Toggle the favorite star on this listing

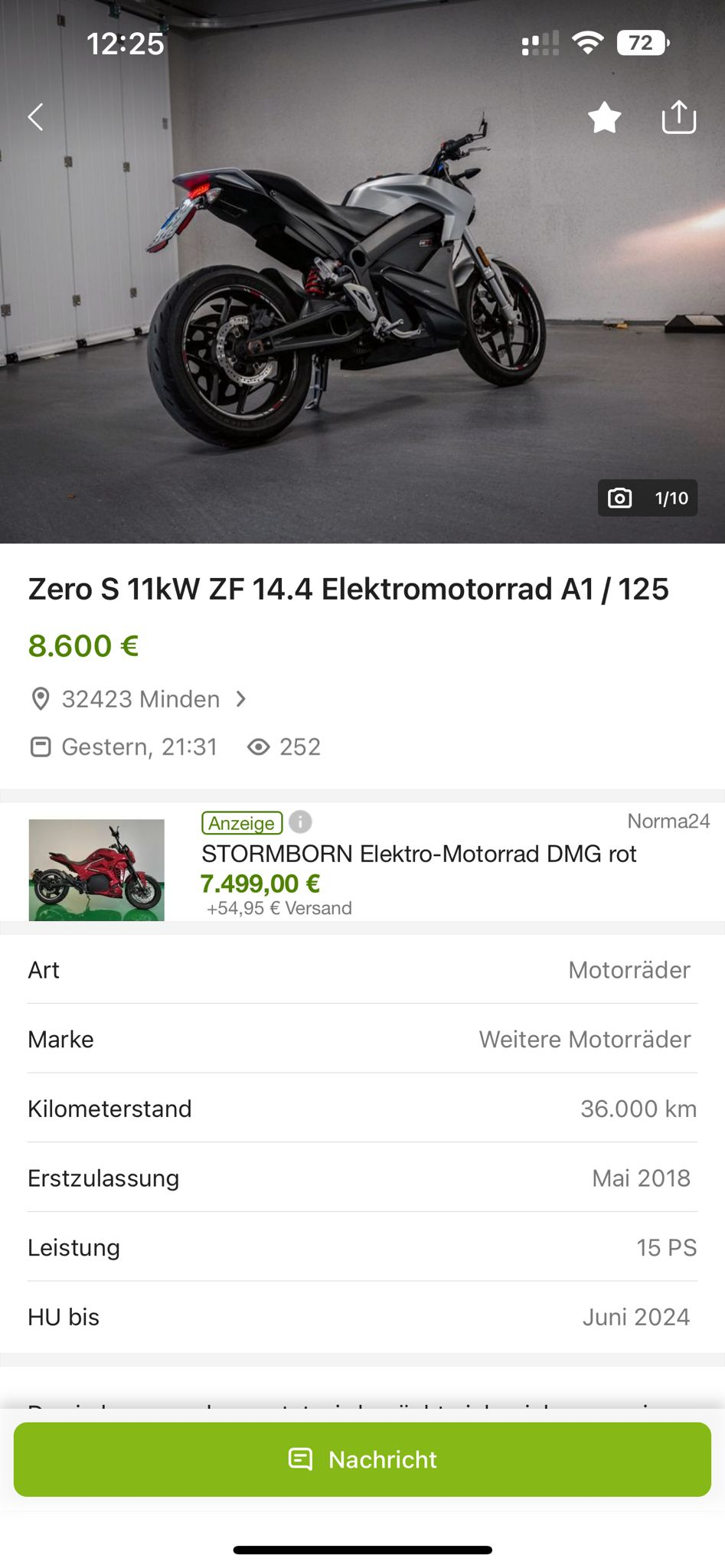[604, 118]
